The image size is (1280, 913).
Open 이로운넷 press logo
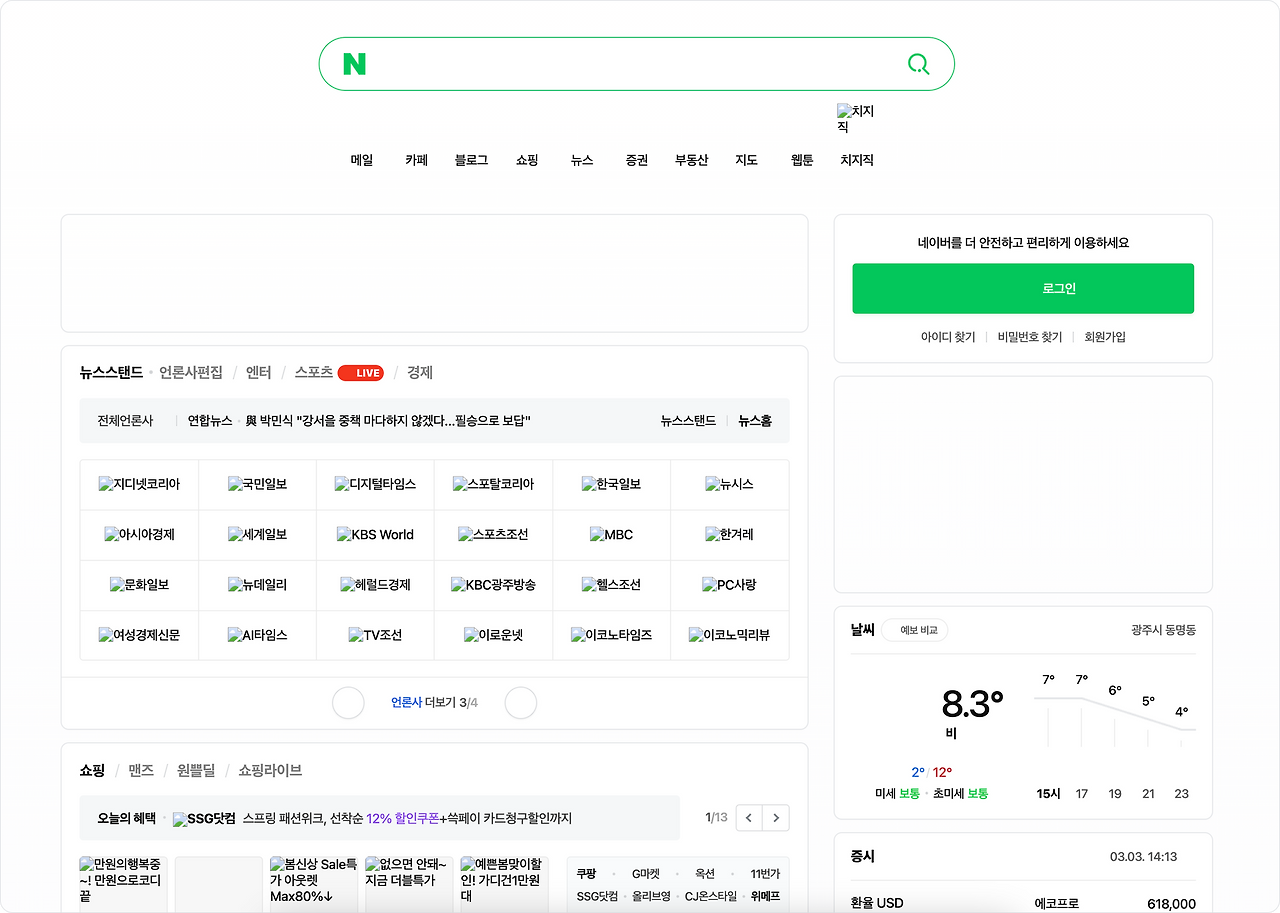(493, 635)
